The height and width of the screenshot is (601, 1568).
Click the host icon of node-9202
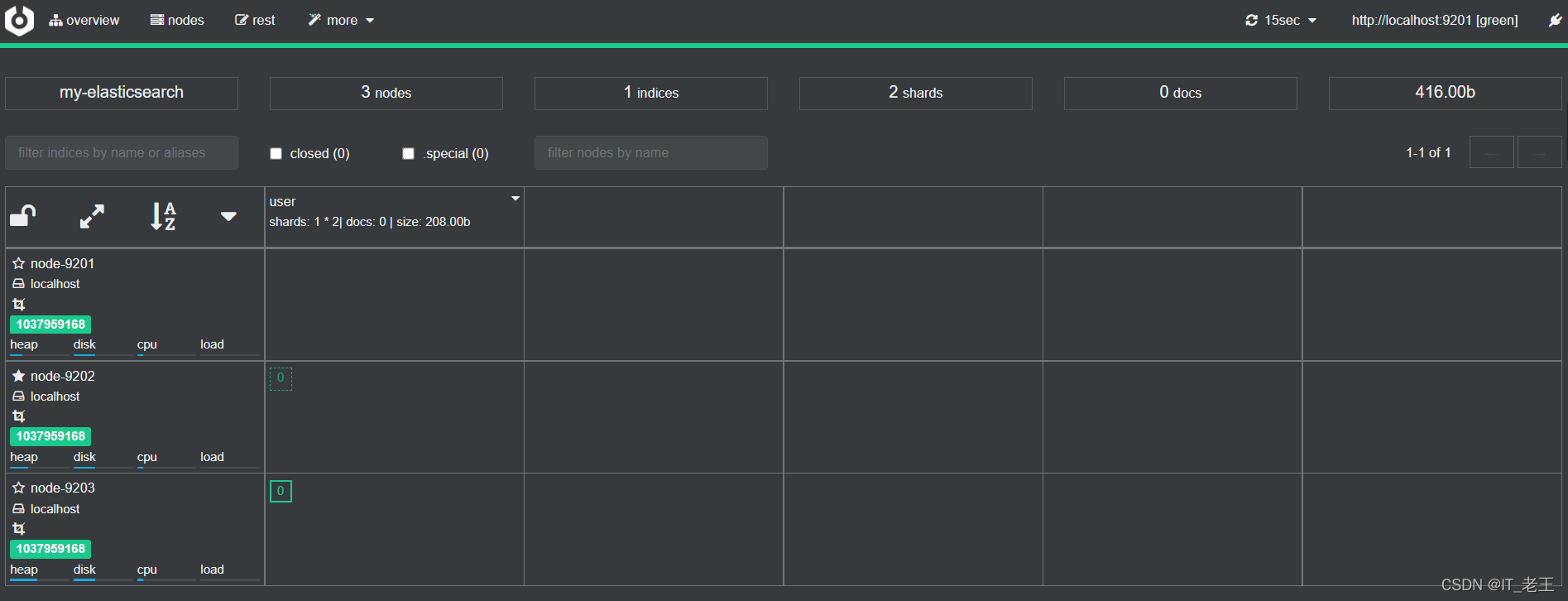click(x=18, y=397)
